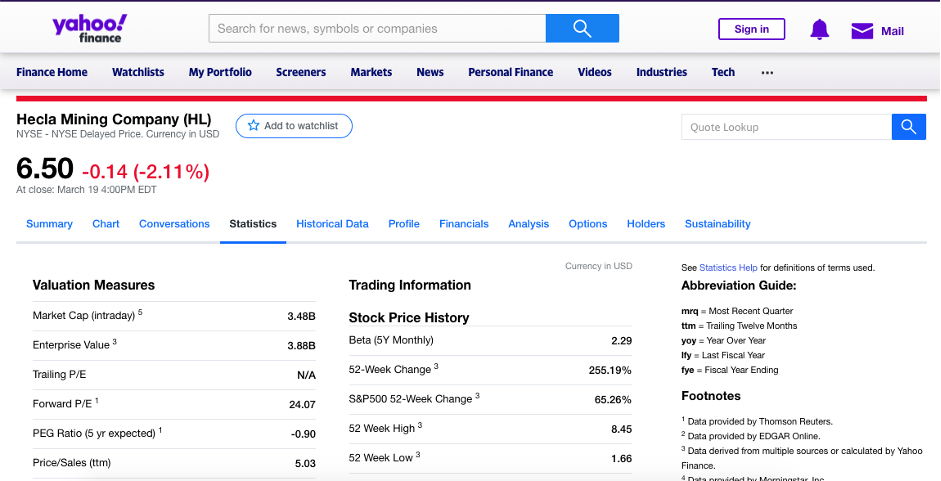Open My Portfolio in navigation bar
The width and height of the screenshot is (941, 481).
pyautogui.click(x=220, y=72)
